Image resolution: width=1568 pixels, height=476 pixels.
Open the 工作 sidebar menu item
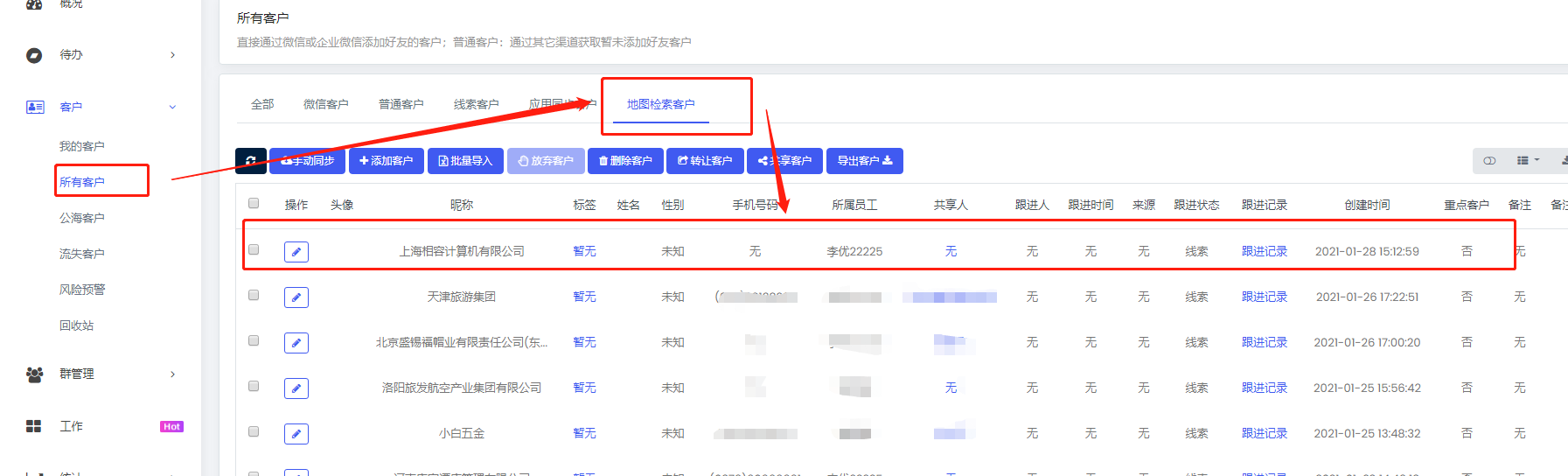(x=72, y=426)
